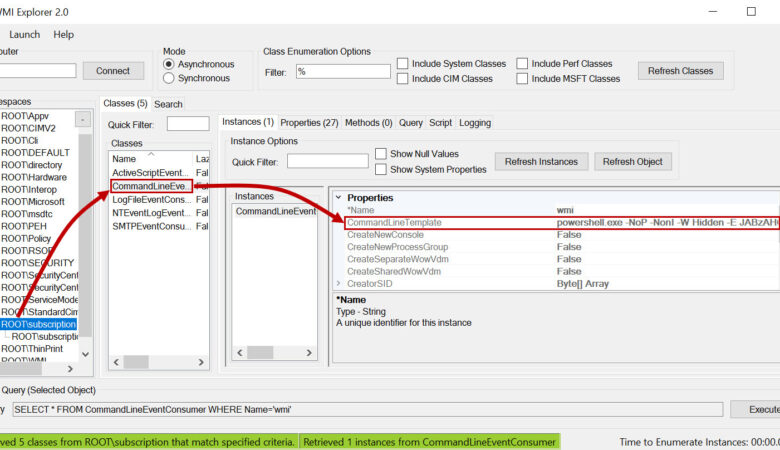Enable Include System Classes
The image size is (780, 450).
(x=402, y=64)
